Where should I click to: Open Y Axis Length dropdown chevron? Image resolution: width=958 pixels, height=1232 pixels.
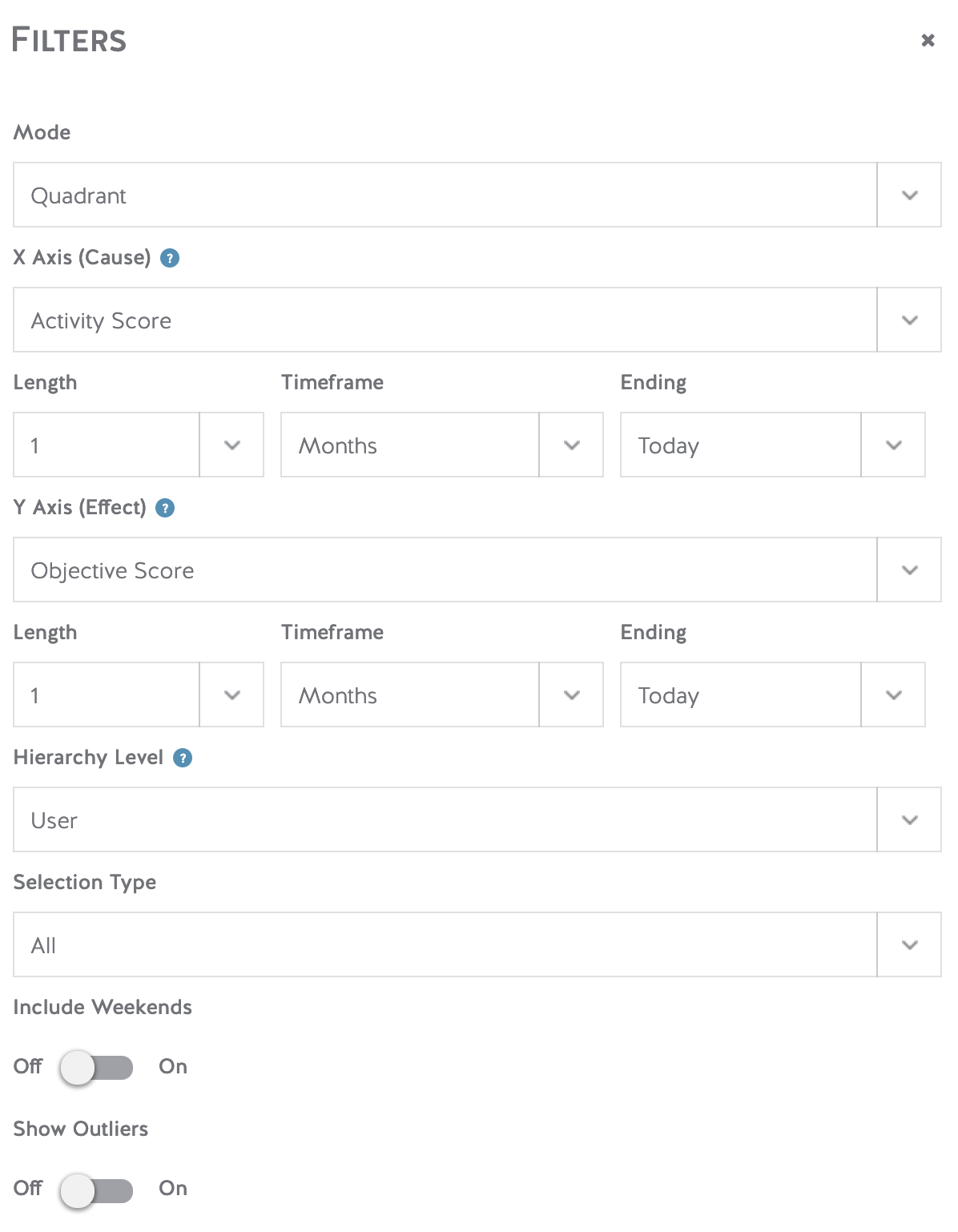[x=232, y=695]
